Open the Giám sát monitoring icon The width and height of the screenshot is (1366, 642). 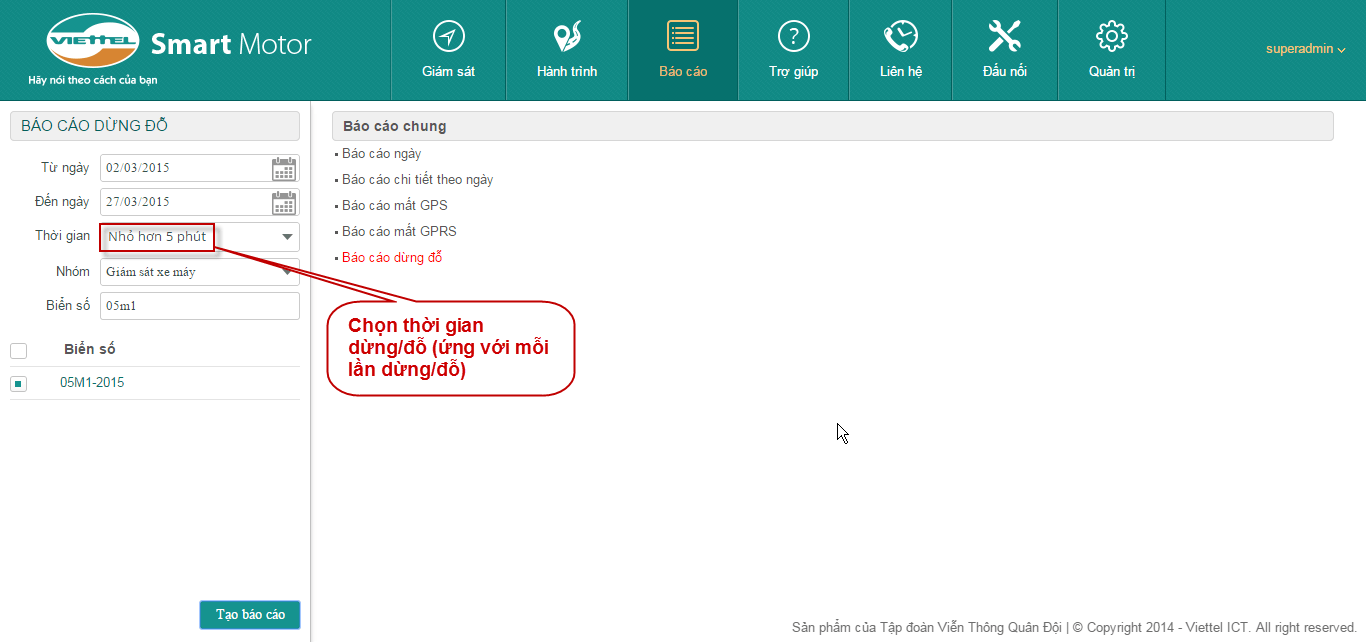(x=448, y=37)
